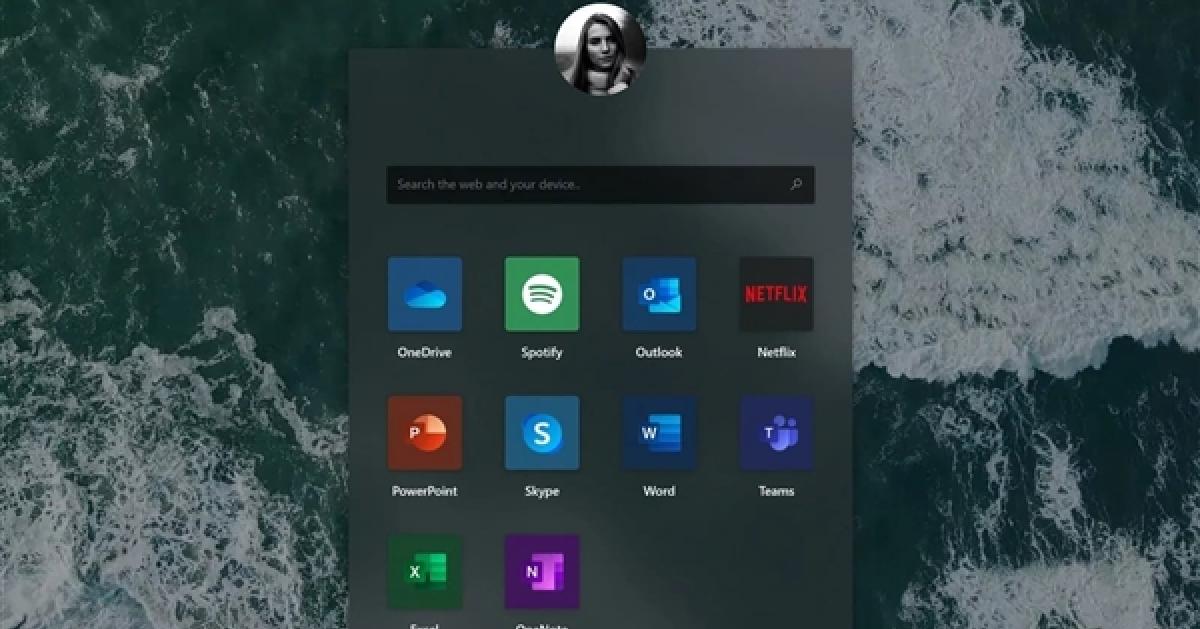Open the PowerPoint app icon
Viewport: 1200px width, 629px height.
coord(425,433)
